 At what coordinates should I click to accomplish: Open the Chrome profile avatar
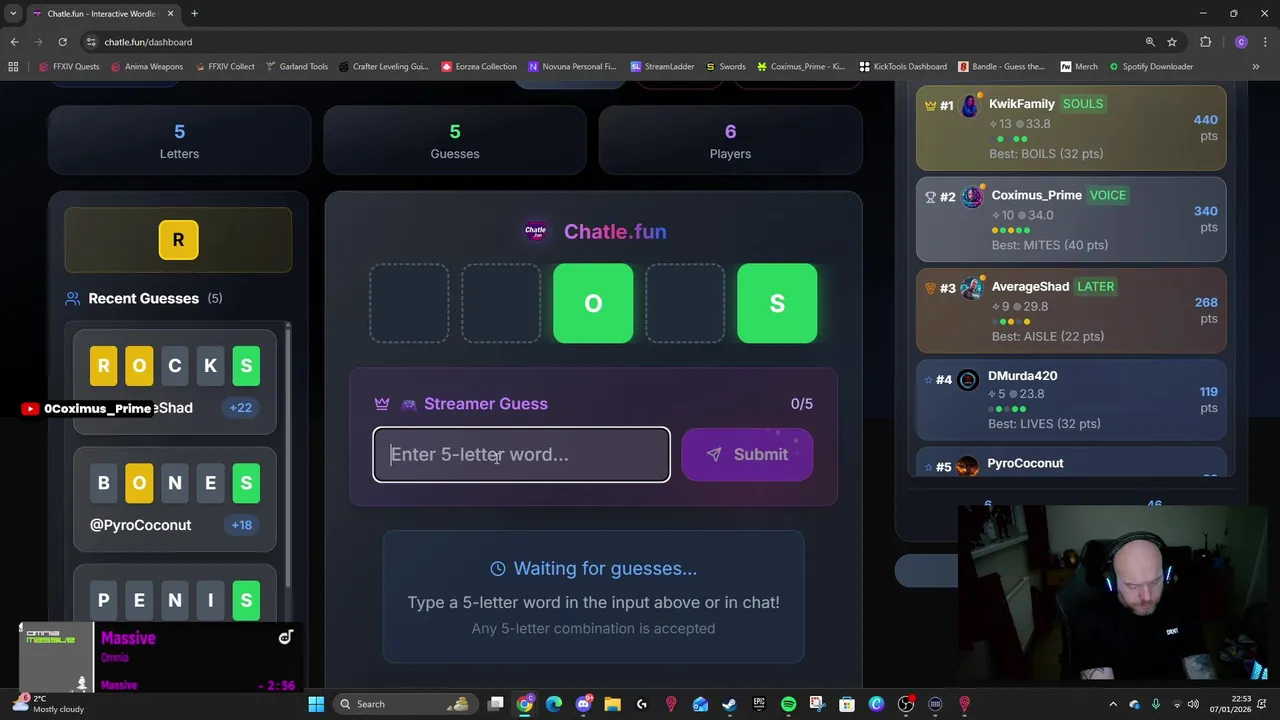click(1241, 42)
